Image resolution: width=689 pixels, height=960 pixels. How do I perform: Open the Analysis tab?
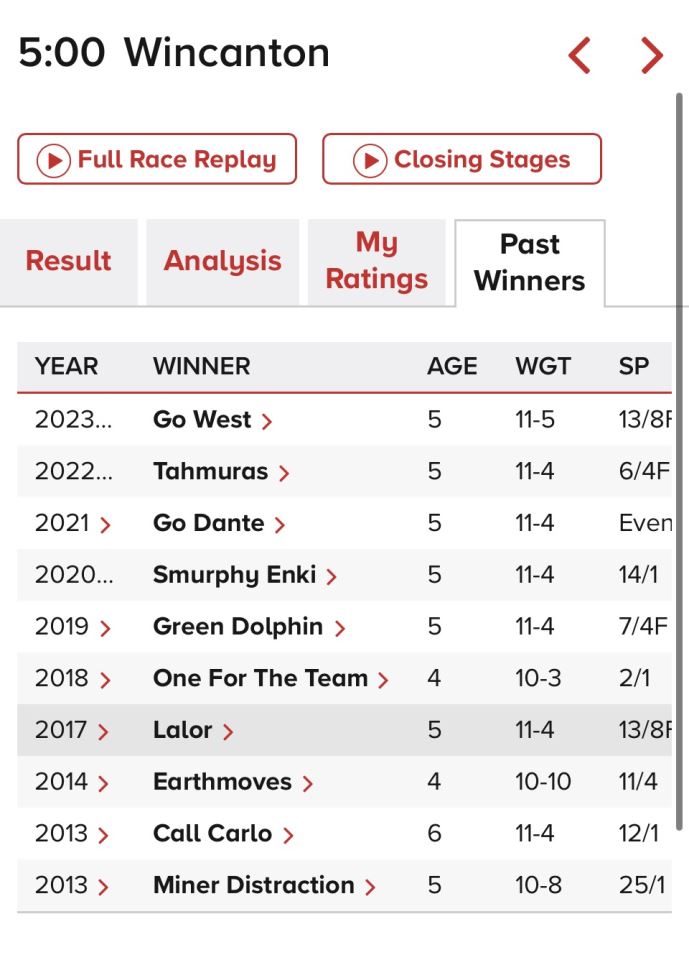[x=222, y=261]
